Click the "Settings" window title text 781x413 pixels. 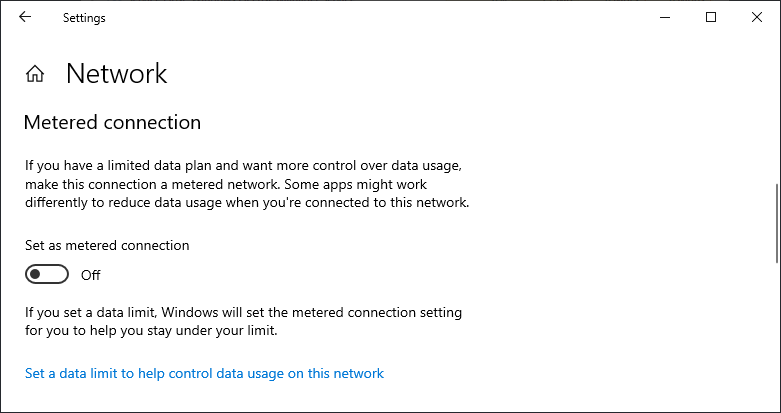point(84,17)
